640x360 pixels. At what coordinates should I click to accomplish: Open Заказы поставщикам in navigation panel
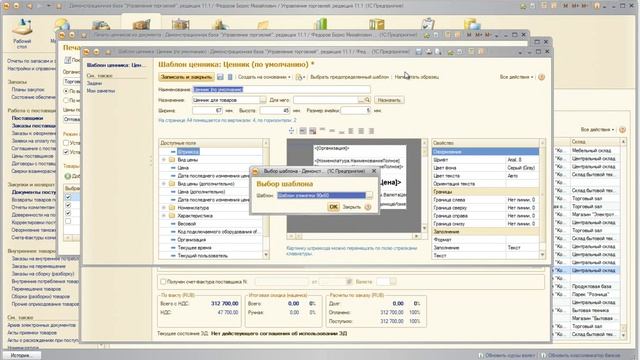click(34, 126)
